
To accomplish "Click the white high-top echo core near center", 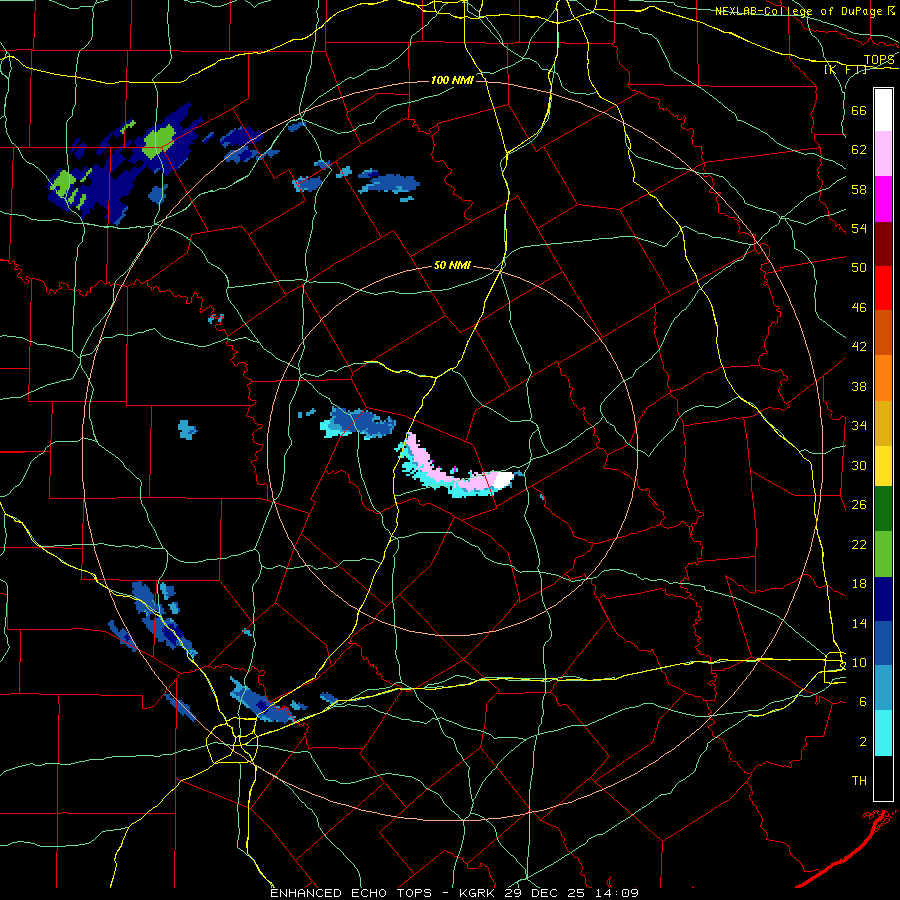I will (x=501, y=480).
